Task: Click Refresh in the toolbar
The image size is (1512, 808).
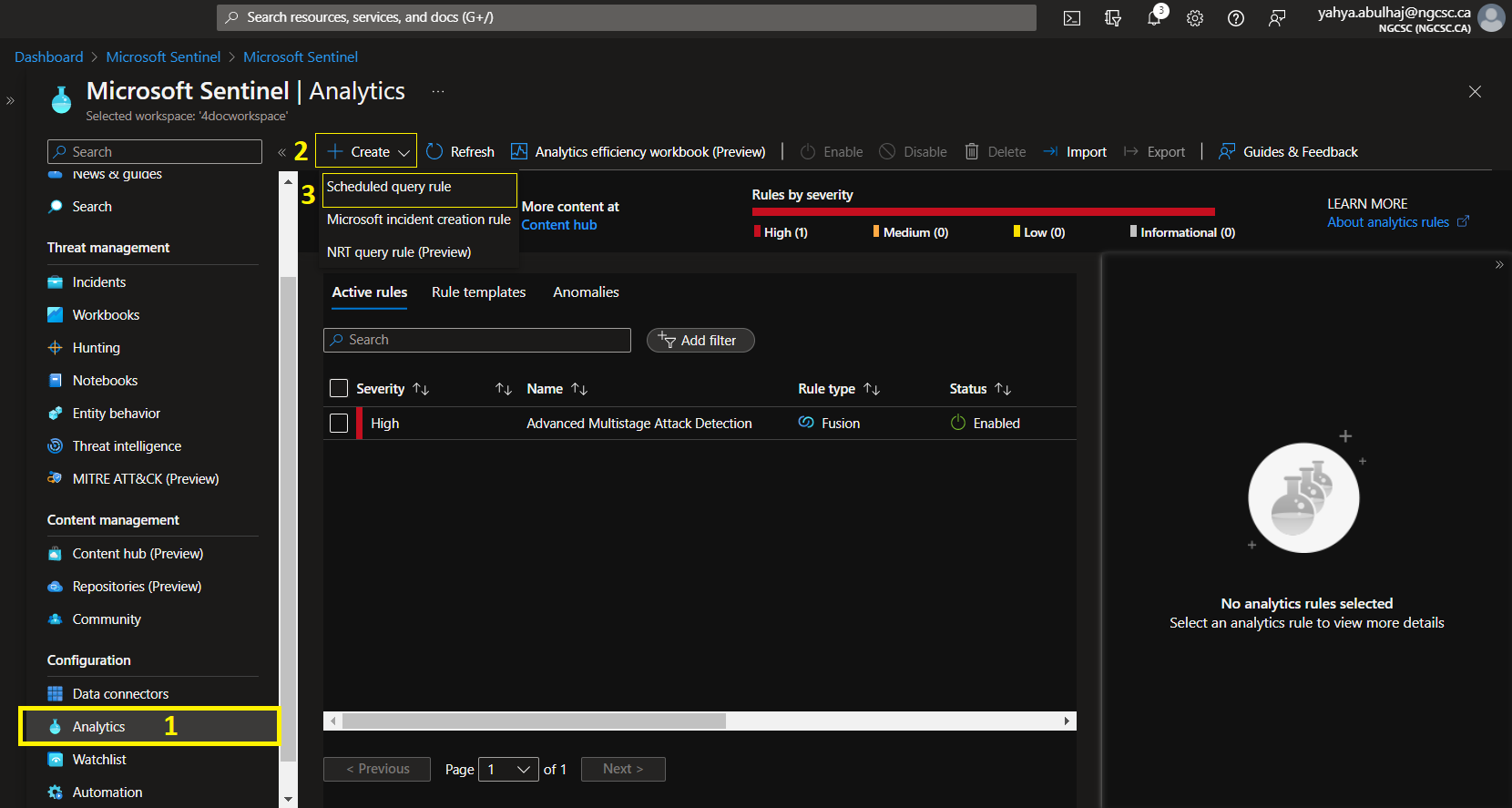Action: point(460,151)
